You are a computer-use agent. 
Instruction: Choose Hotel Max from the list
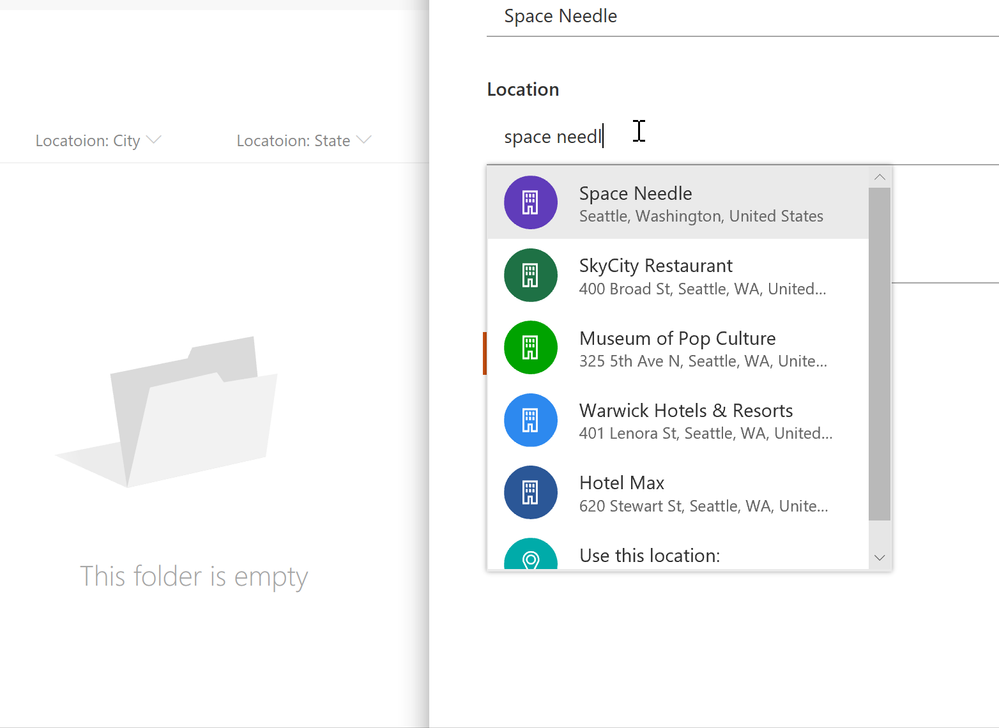pyautogui.click(x=677, y=492)
